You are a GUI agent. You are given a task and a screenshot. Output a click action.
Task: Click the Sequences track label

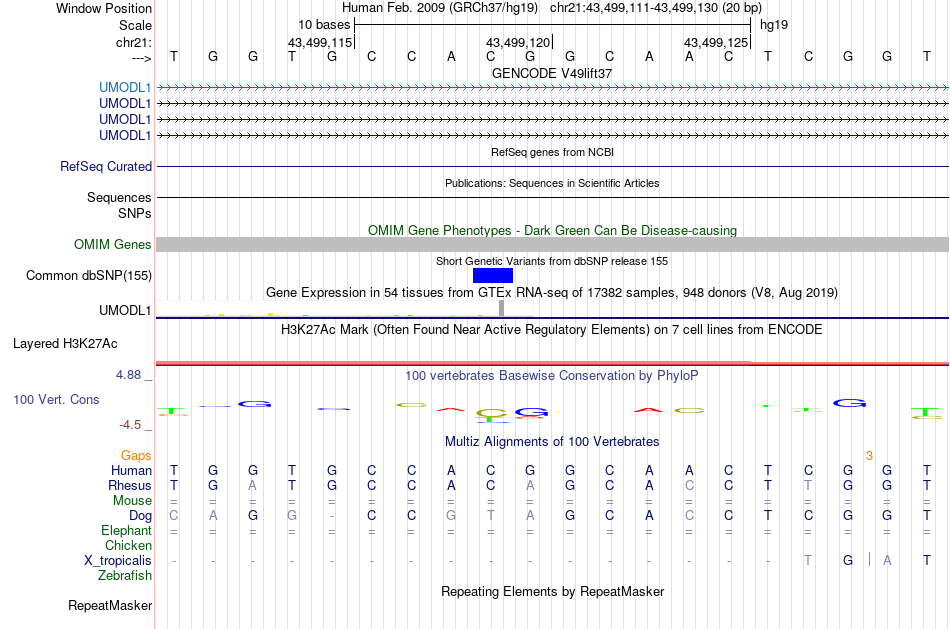click(x=119, y=198)
